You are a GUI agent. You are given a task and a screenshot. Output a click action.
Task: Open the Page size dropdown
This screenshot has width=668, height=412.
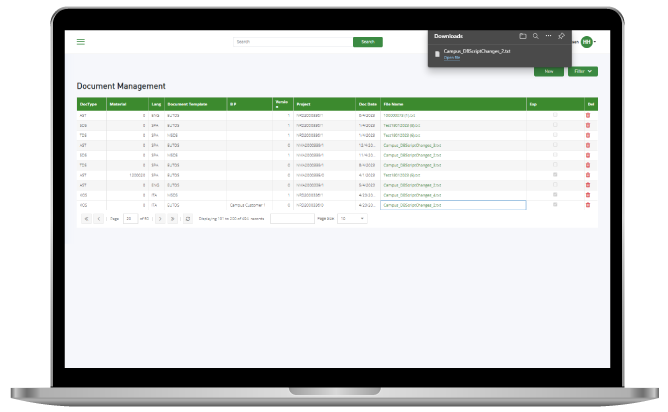click(357, 218)
